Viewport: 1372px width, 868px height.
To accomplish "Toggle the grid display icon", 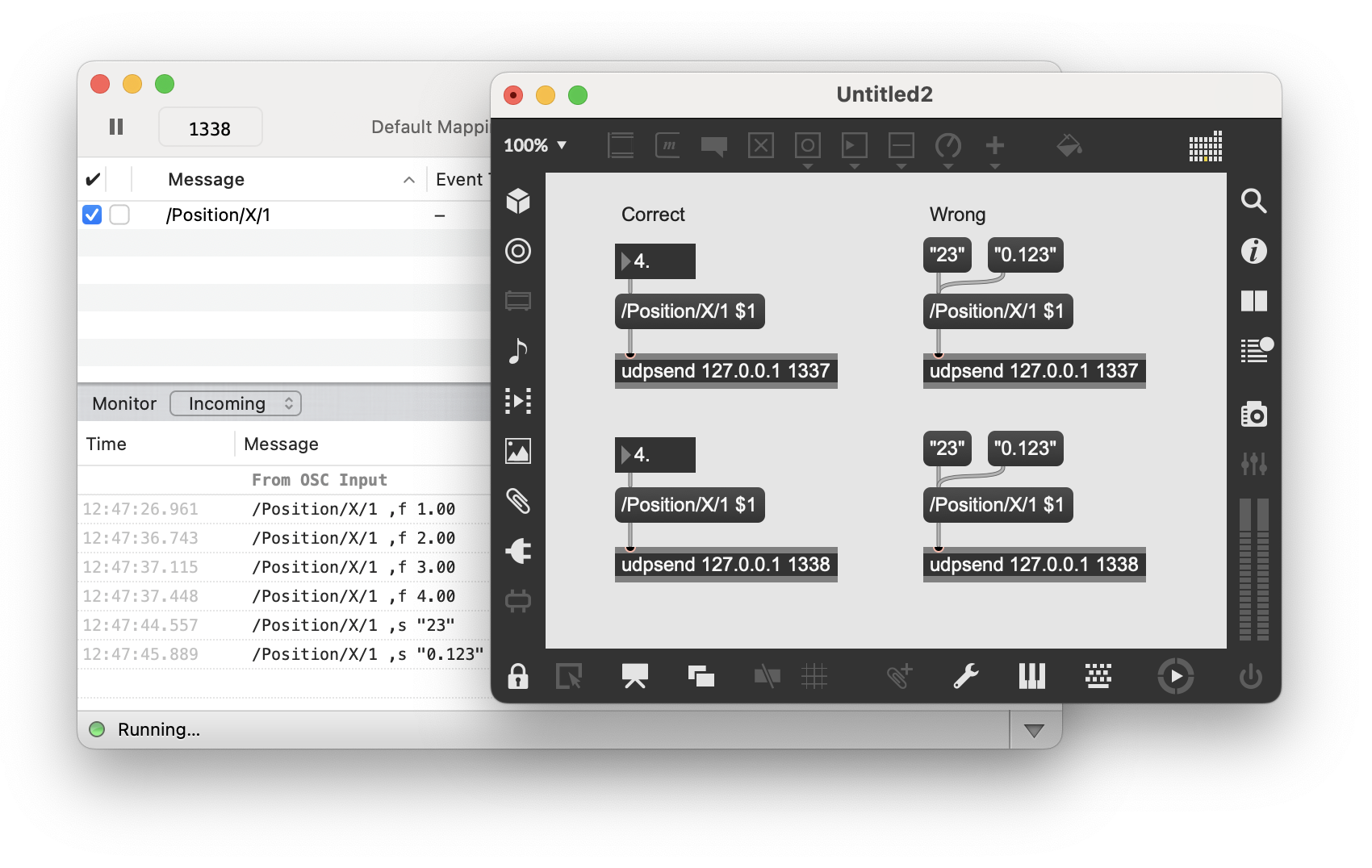I will [814, 676].
